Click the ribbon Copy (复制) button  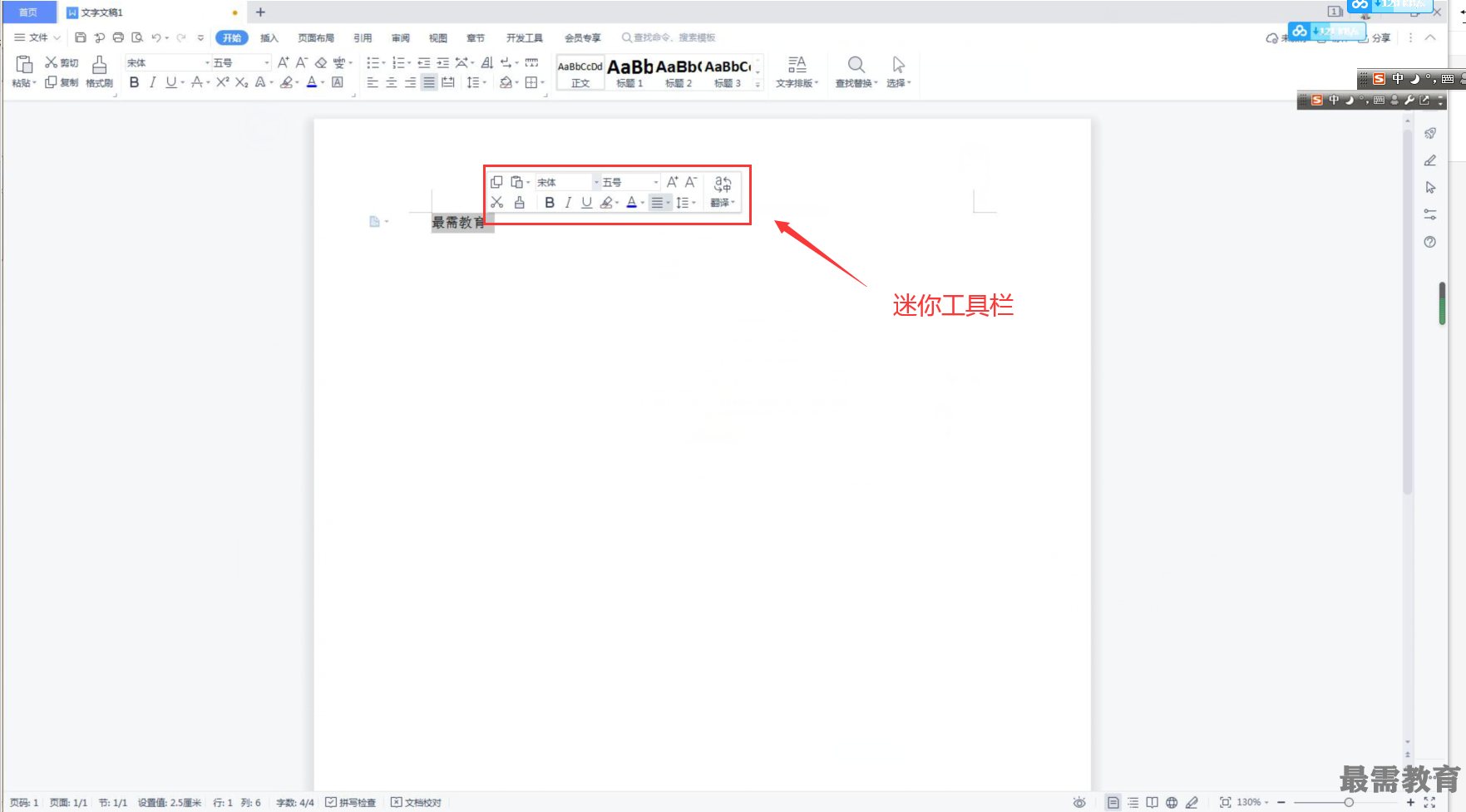pos(62,82)
